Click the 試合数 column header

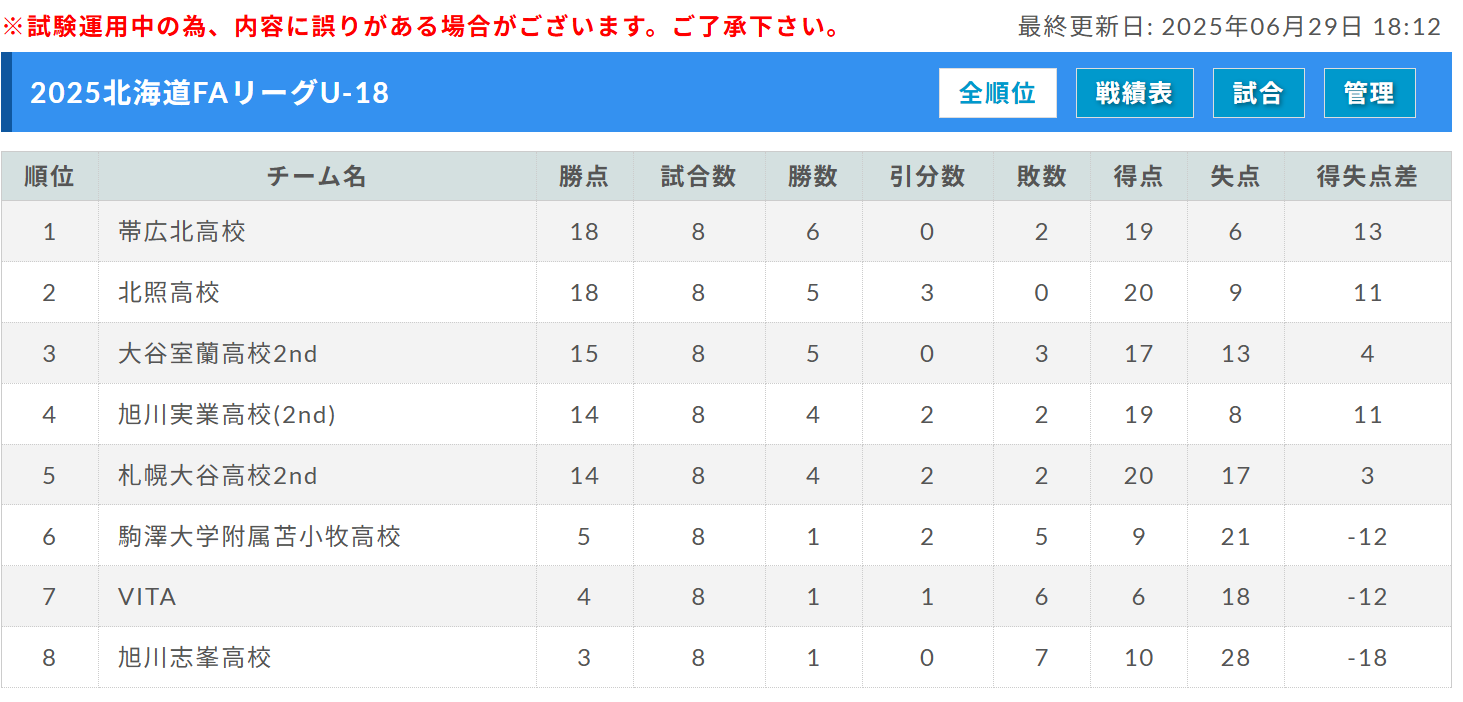[x=698, y=177]
